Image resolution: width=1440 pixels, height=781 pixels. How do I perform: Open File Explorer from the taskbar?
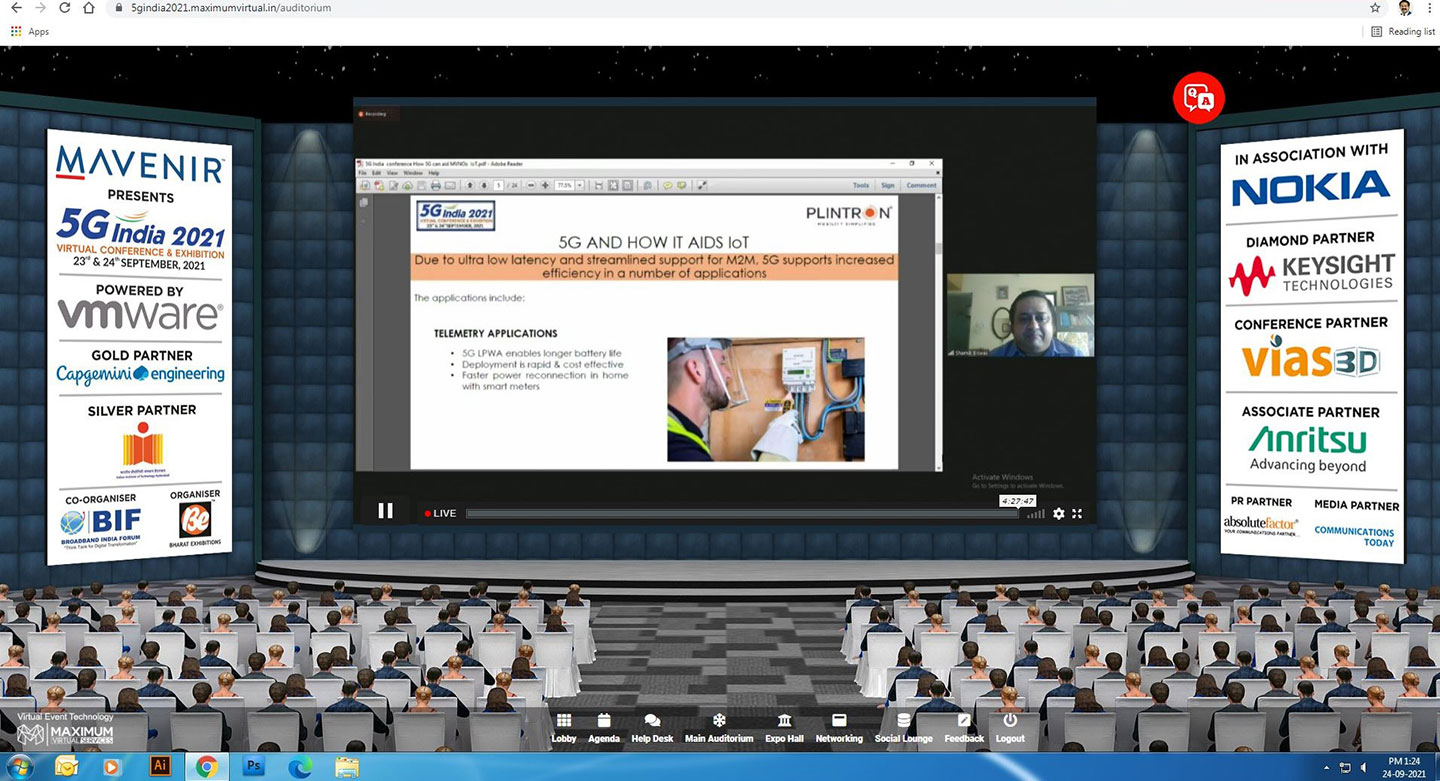(x=347, y=767)
